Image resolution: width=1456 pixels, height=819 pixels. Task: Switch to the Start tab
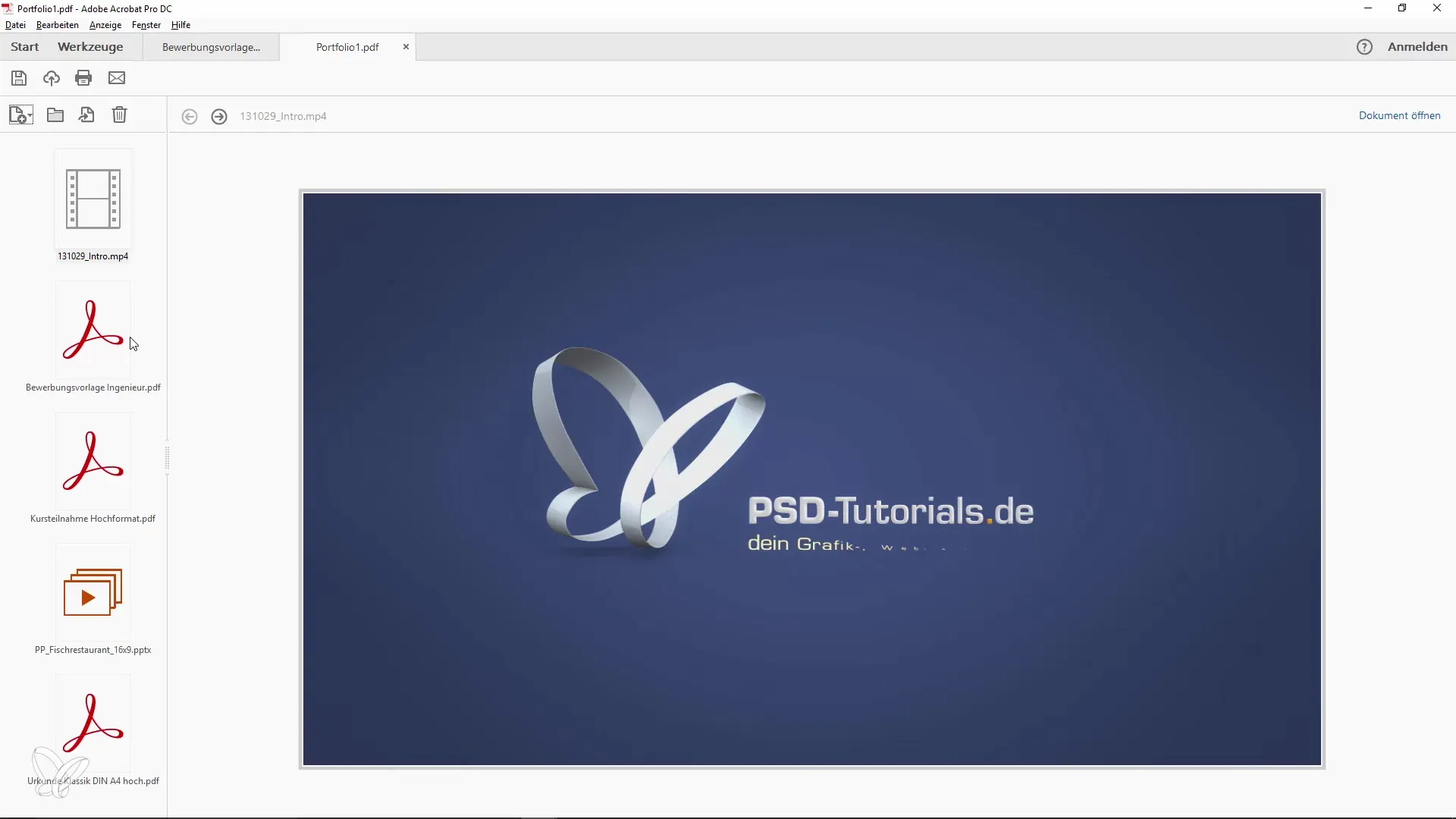[x=25, y=47]
